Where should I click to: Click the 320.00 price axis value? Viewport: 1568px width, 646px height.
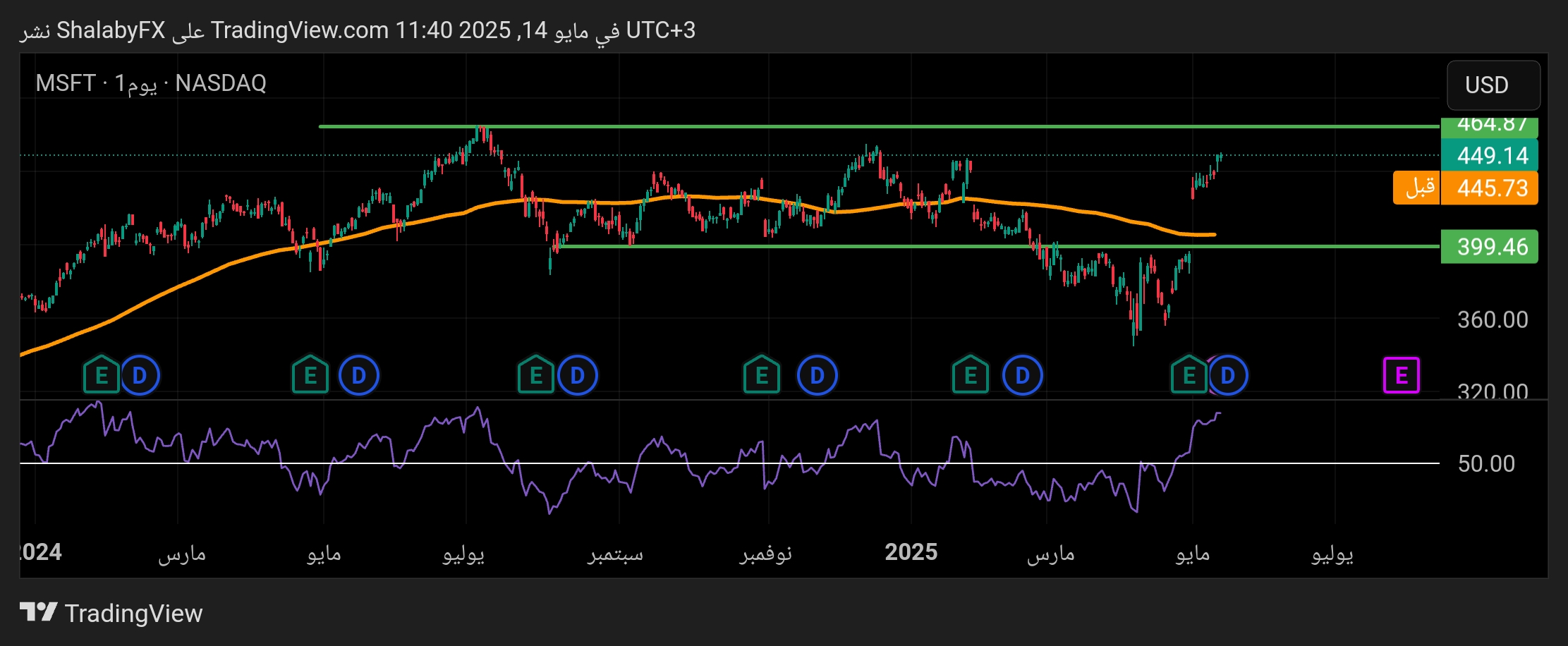[x=1493, y=390]
